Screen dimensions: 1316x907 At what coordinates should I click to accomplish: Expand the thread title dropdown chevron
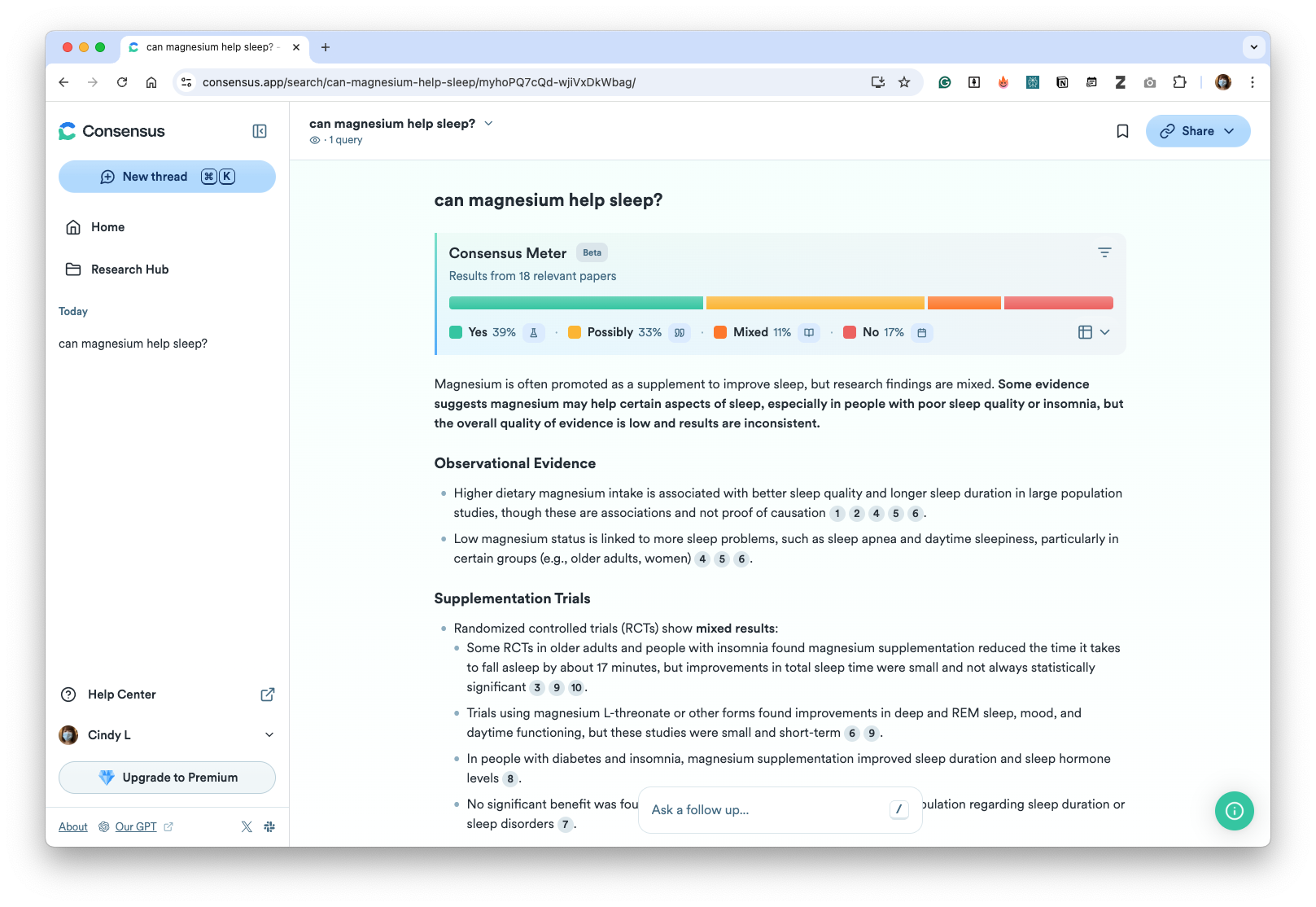pyautogui.click(x=488, y=123)
